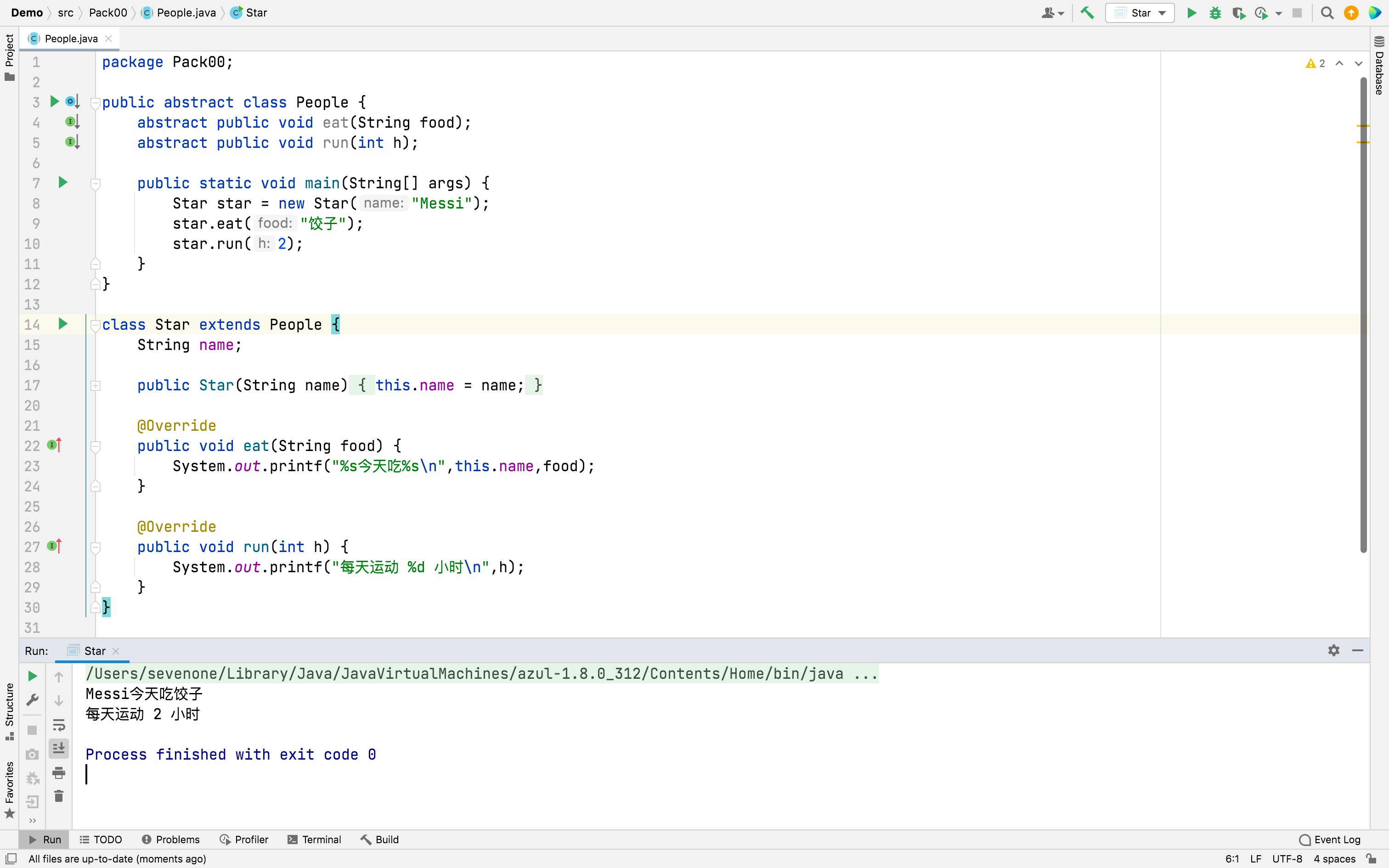This screenshot has width=1389, height=868.
Task: Toggle soft-wrap in the console
Action: click(x=58, y=725)
